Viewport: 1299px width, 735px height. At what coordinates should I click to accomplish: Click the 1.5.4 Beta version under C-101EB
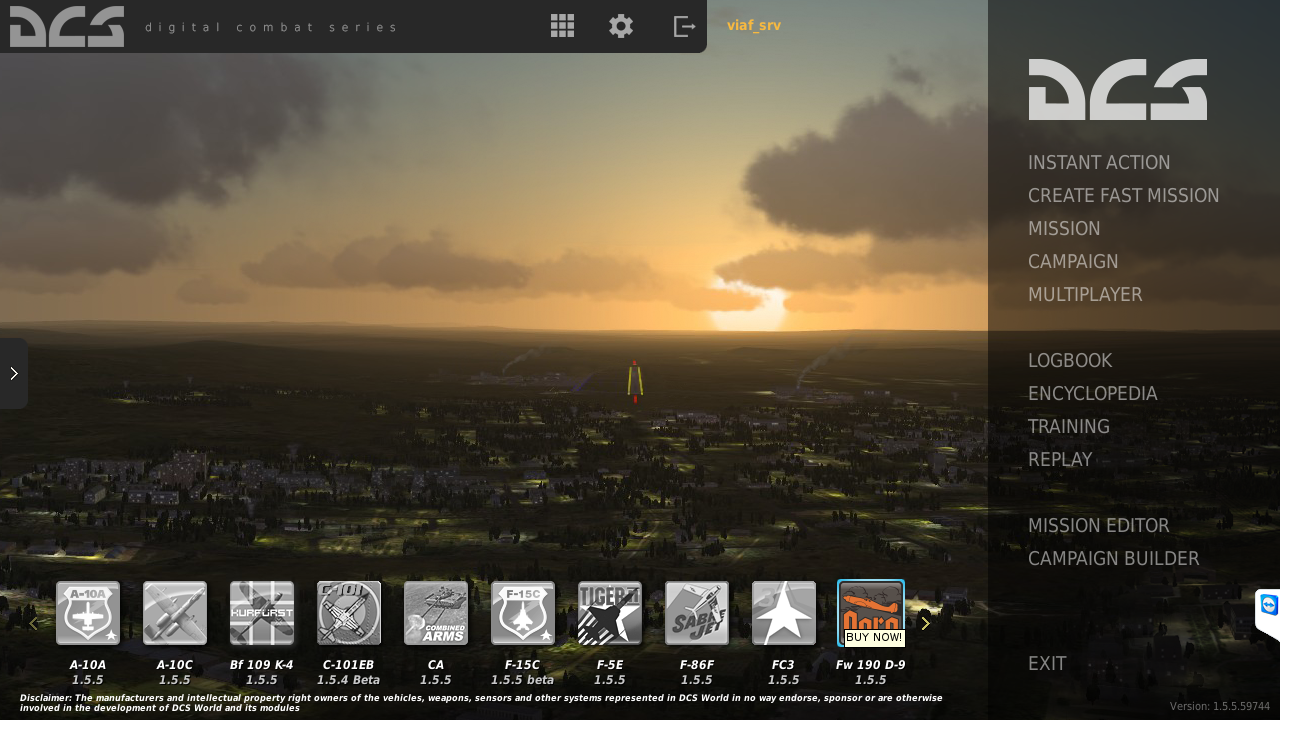349,680
